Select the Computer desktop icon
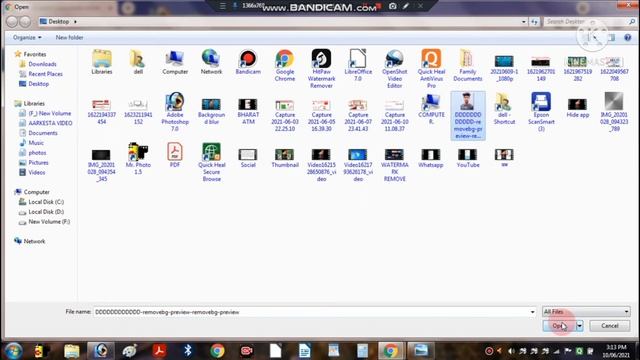This screenshot has width=640, height=360. tap(175, 62)
